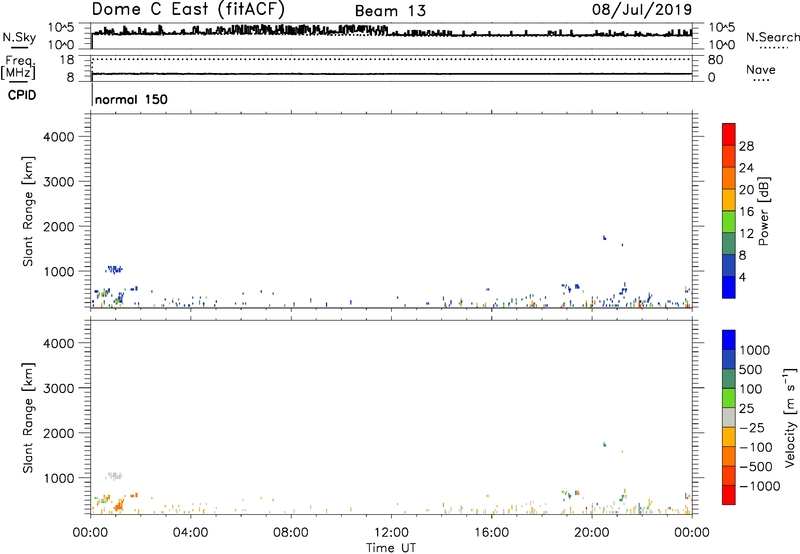Viewport: 800px width, 554px height.
Task: Click the '−500' label on the velocity colorbar
Action: 756,467
